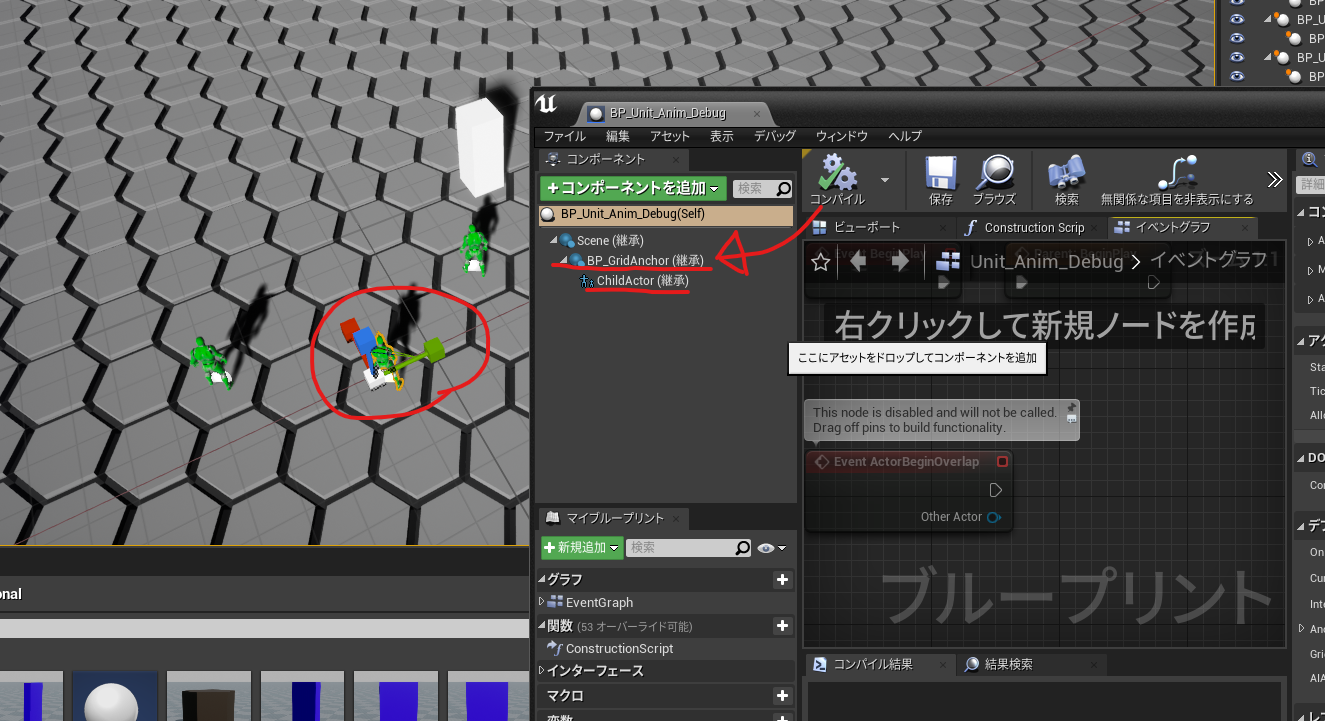Close the マイブループリント panel tab
The height and width of the screenshot is (721, 1325).
tap(677, 518)
